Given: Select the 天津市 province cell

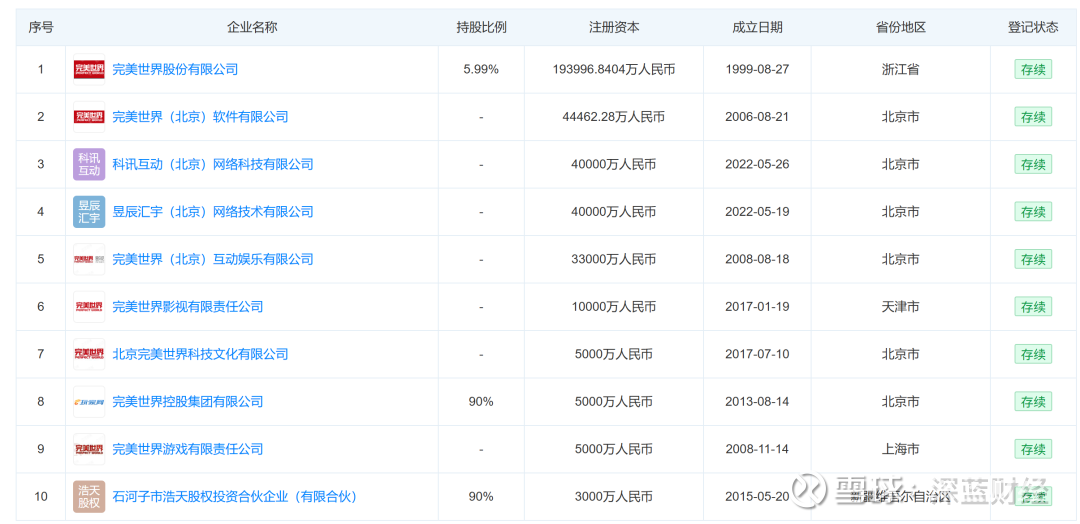Looking at the screenshot, I should pos(900,306).
